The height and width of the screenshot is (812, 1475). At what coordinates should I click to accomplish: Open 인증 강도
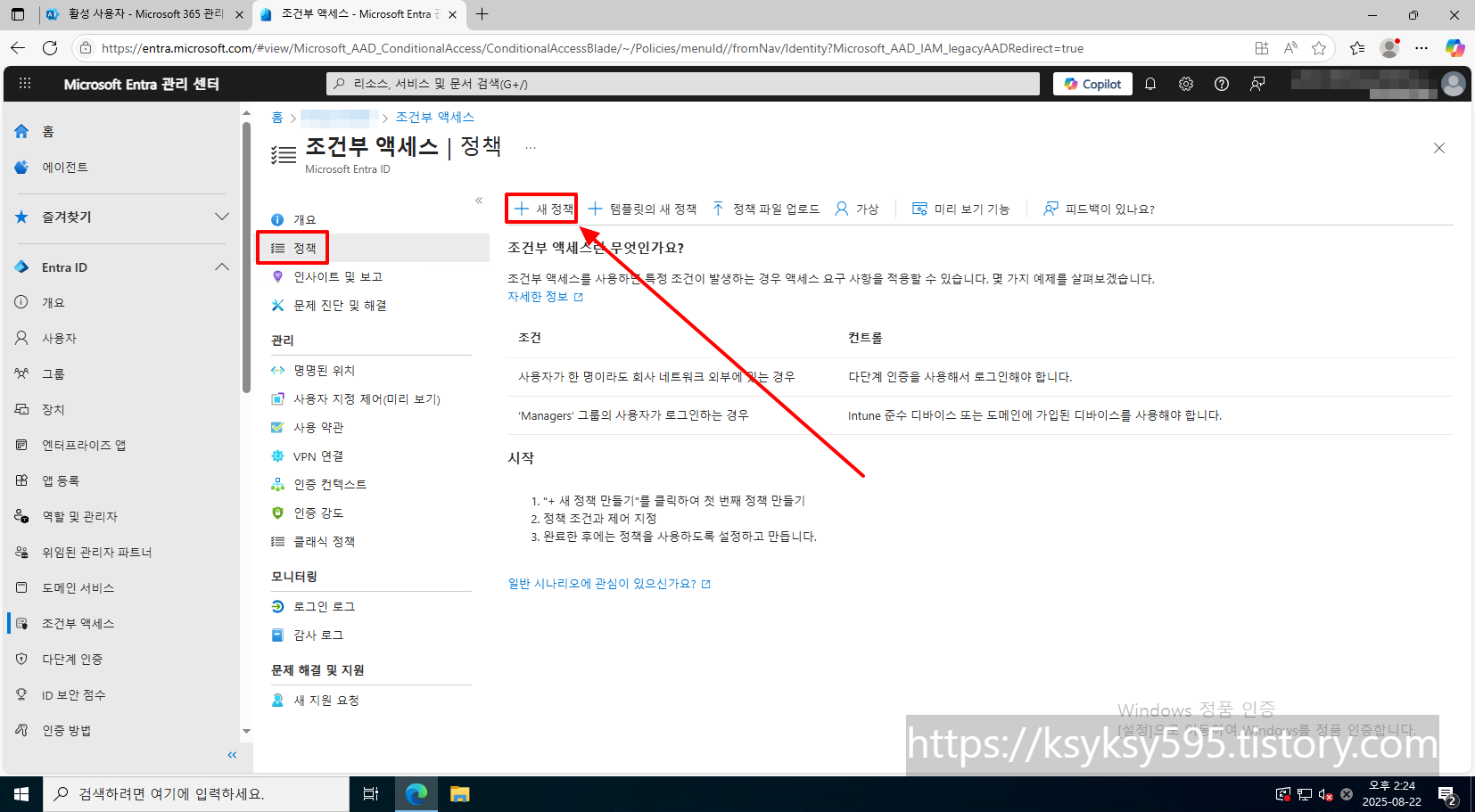click(318, 513)
